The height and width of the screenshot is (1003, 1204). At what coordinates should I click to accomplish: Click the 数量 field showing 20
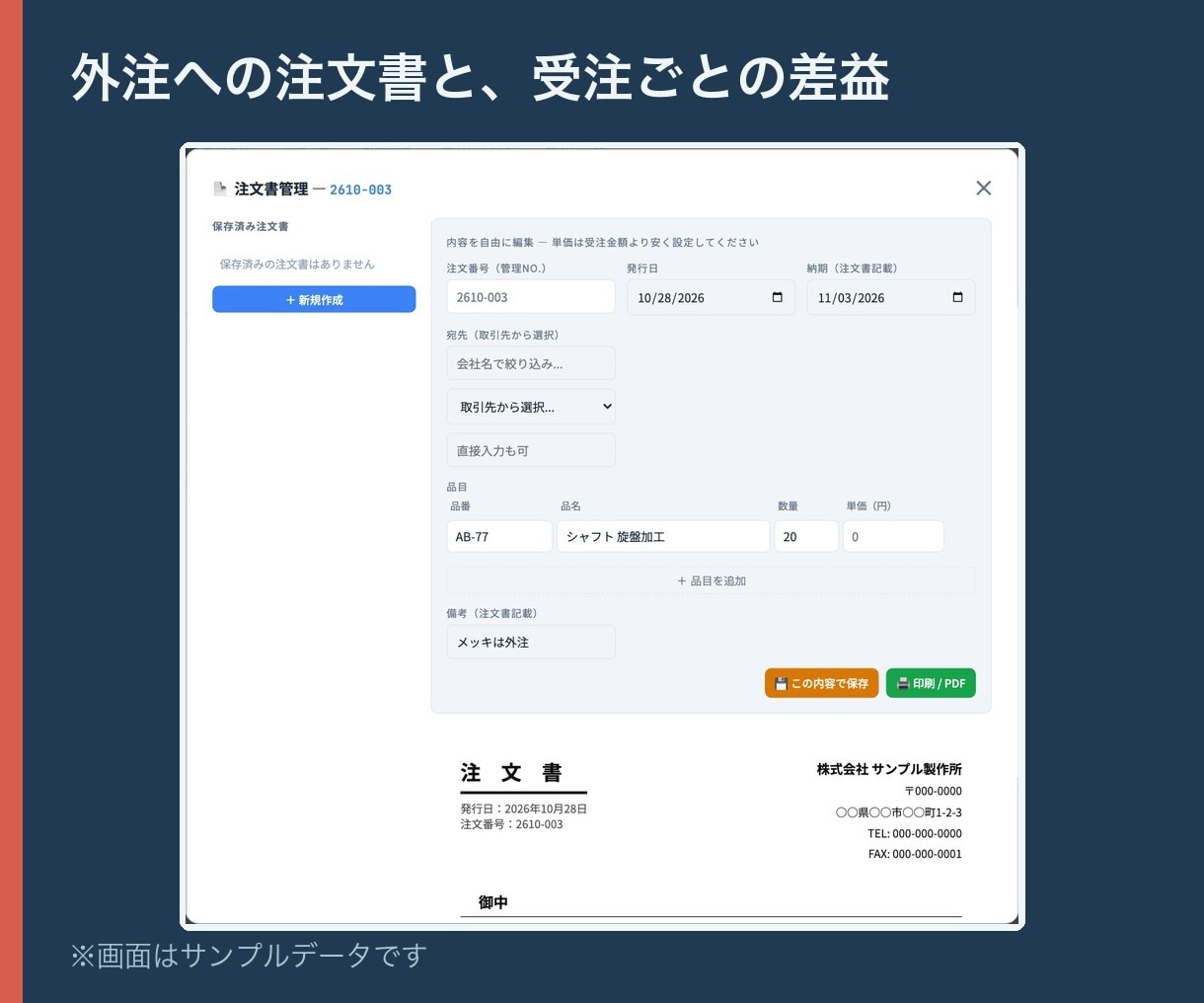[x=806, y=536]
